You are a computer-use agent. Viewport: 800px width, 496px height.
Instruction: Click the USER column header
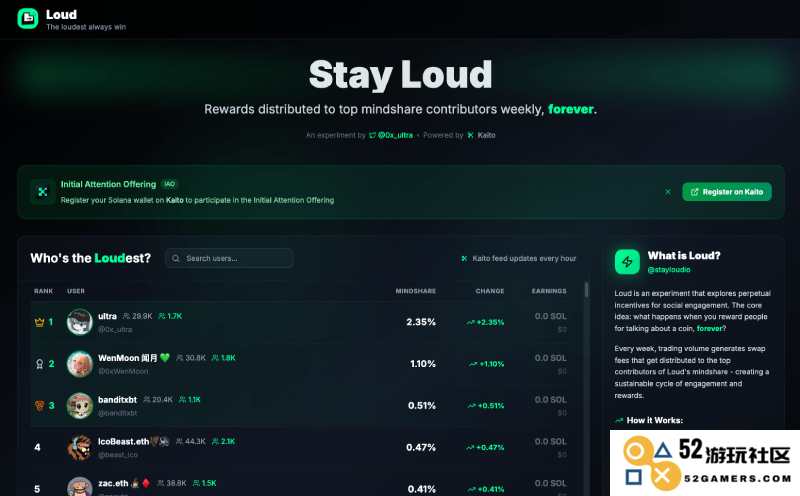click(x=76, y=291)
